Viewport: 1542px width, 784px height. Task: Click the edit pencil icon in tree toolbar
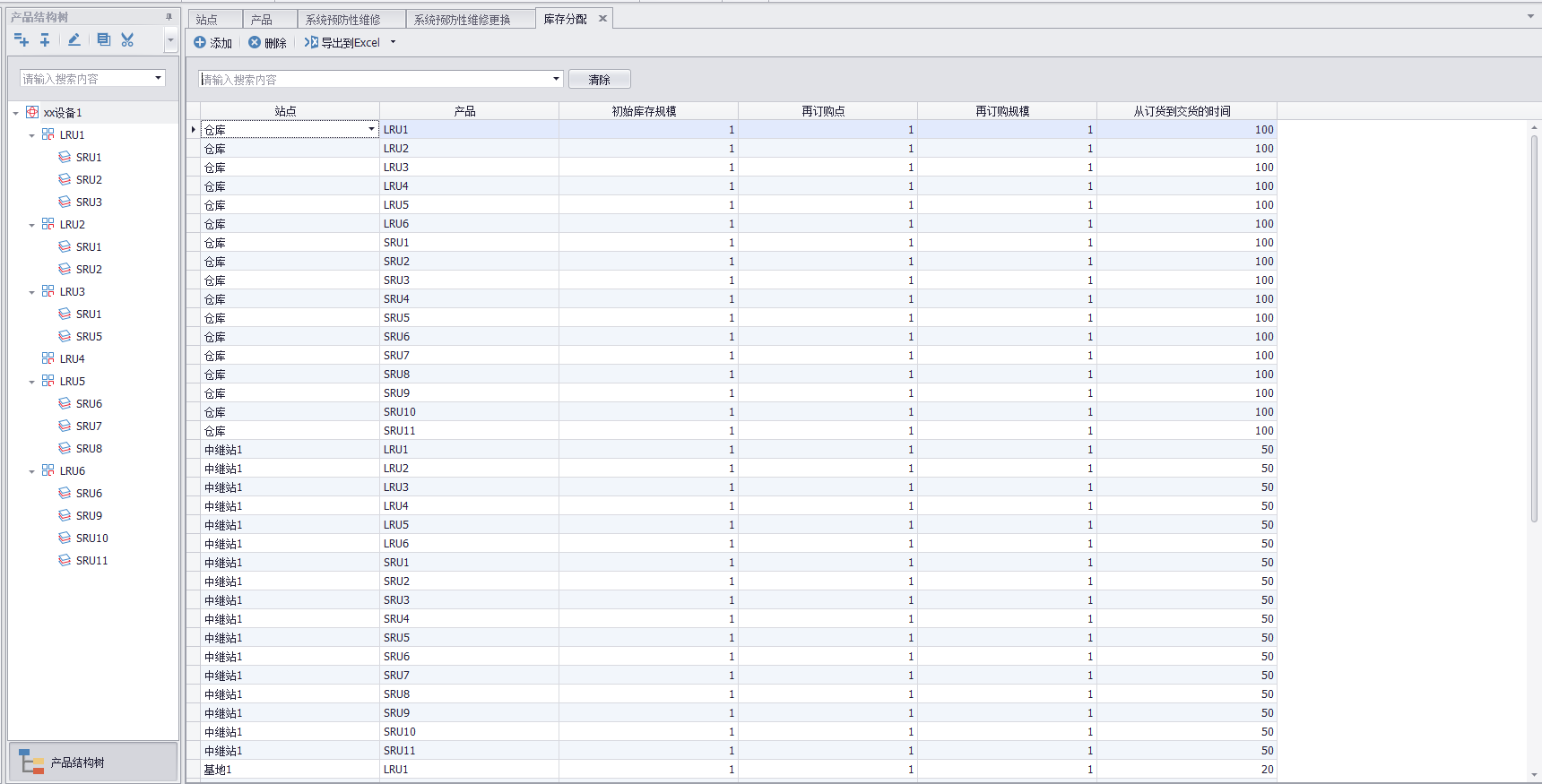pos(74,39)
